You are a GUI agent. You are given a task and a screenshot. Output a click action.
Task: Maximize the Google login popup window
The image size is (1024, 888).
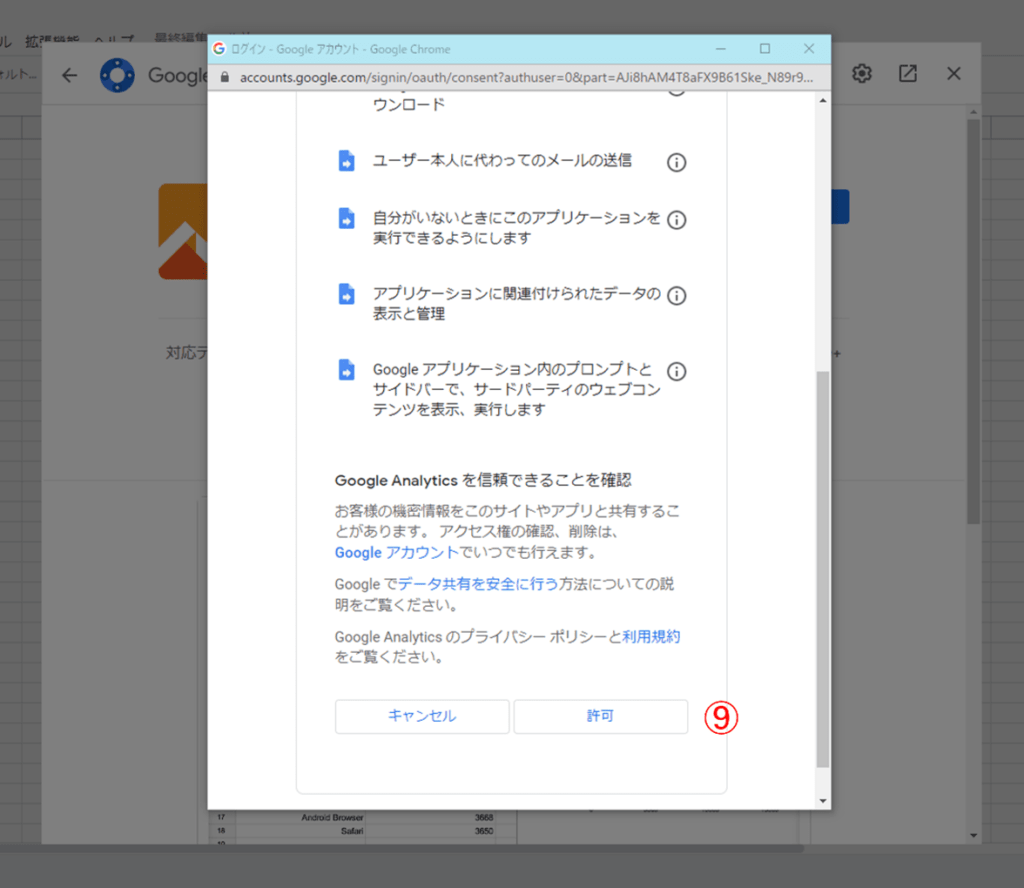765,49
